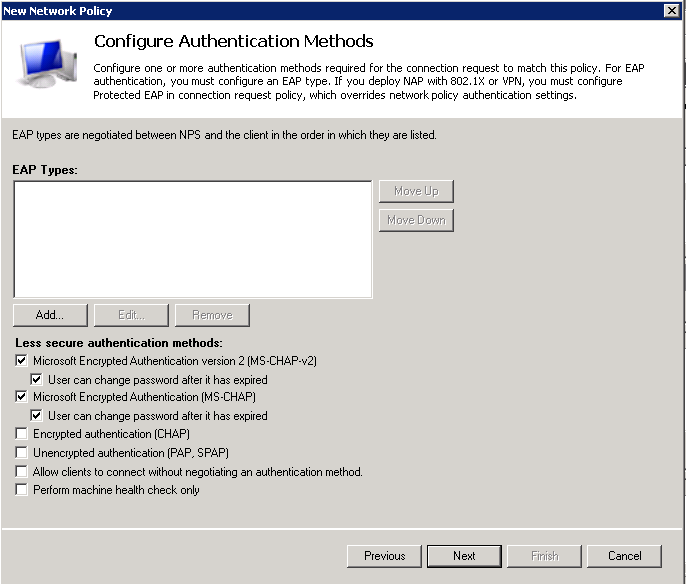Click the disabled Edit... button
Viewport: 686px width, 584px height.
coord(131,315)
